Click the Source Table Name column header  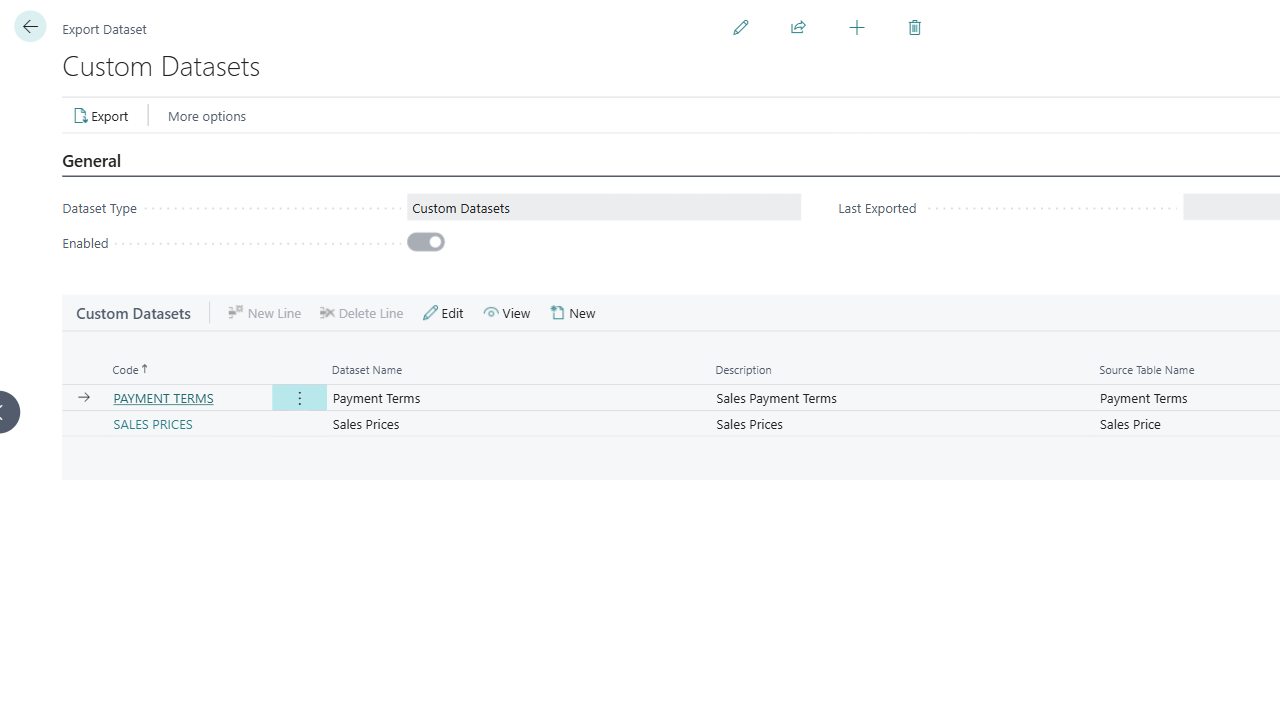point(1147,370)
